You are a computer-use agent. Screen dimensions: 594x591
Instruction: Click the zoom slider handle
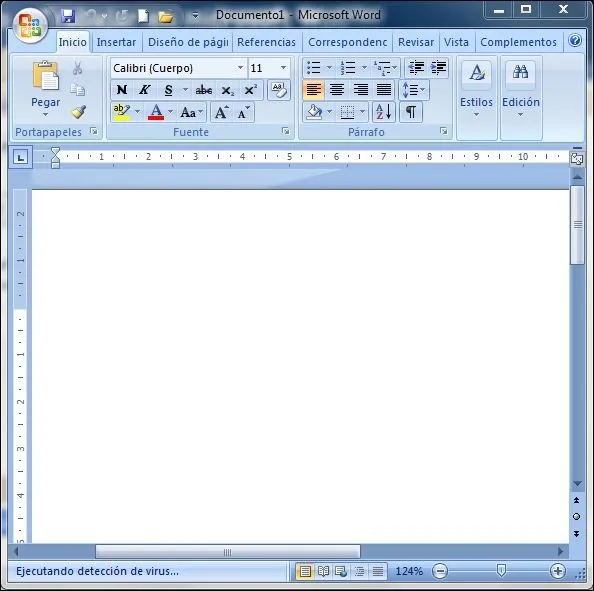coord(501,570)
